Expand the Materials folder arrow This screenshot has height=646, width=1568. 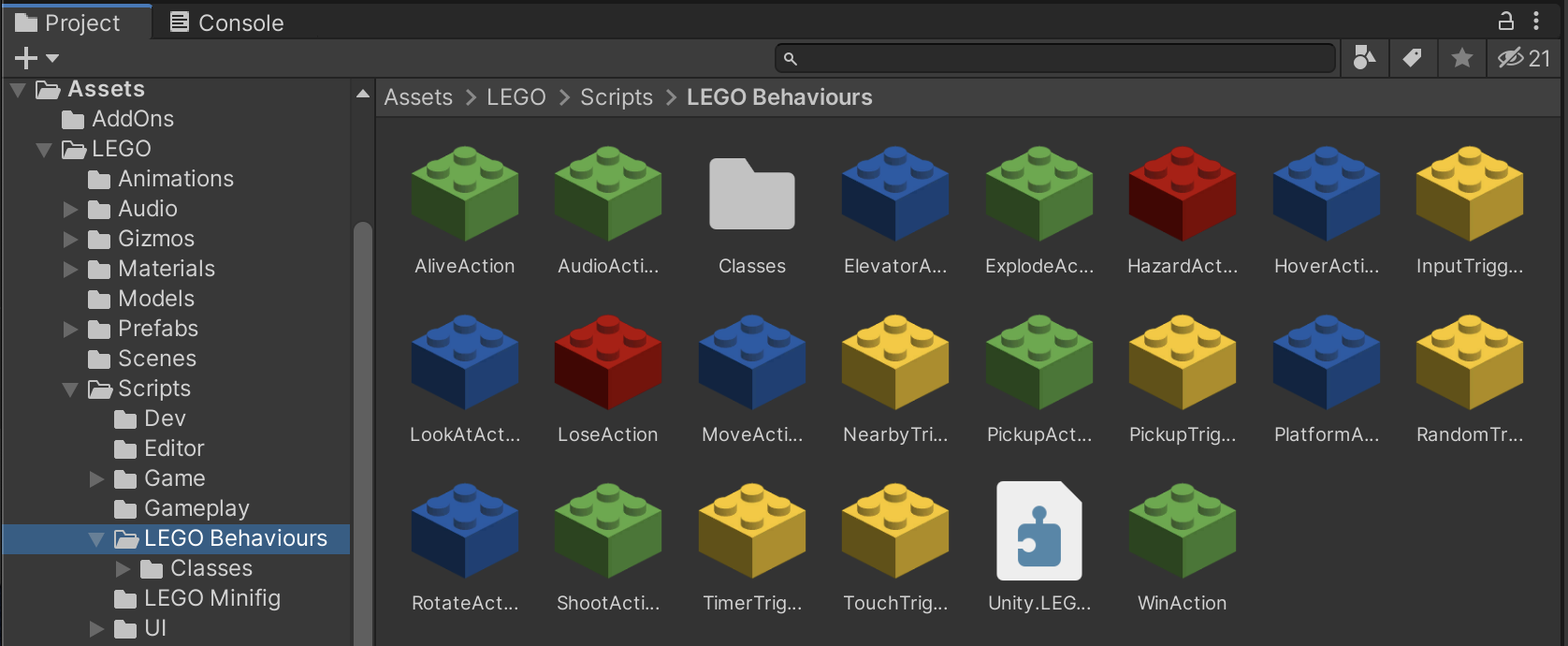click(x=70, y=269)
